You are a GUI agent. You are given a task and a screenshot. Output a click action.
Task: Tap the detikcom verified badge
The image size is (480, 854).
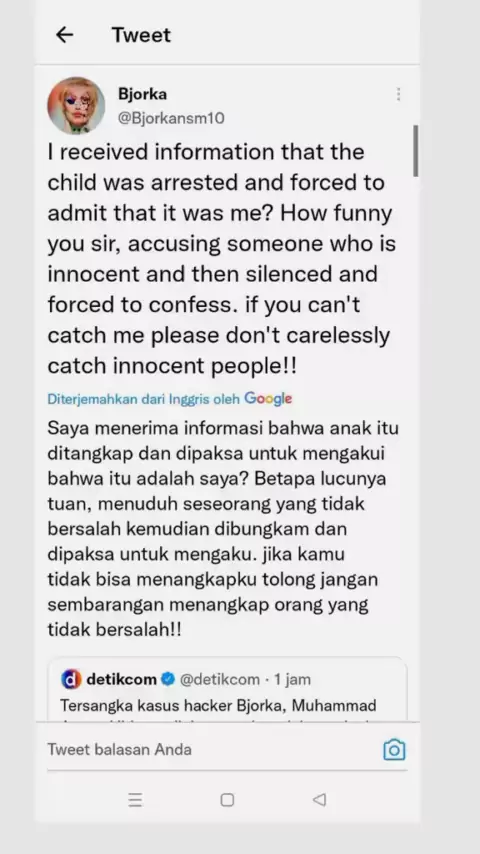[168, 679]
